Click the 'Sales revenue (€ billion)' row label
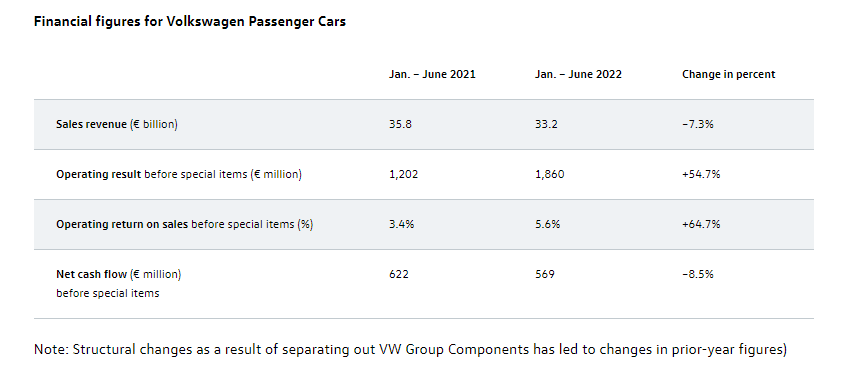This screenshot has width=844, height=384. tap(117, 124)
